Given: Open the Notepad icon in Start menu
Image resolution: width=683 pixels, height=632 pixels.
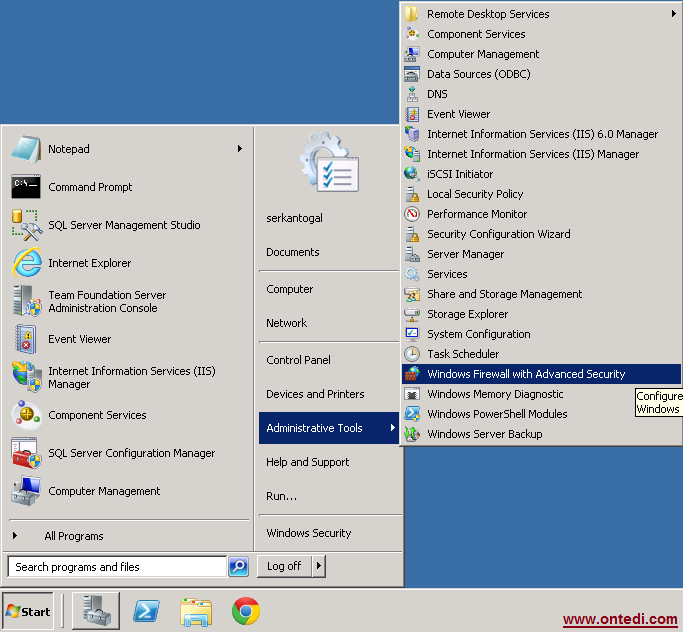Looking at the screenshot, I should click(26, 149).
